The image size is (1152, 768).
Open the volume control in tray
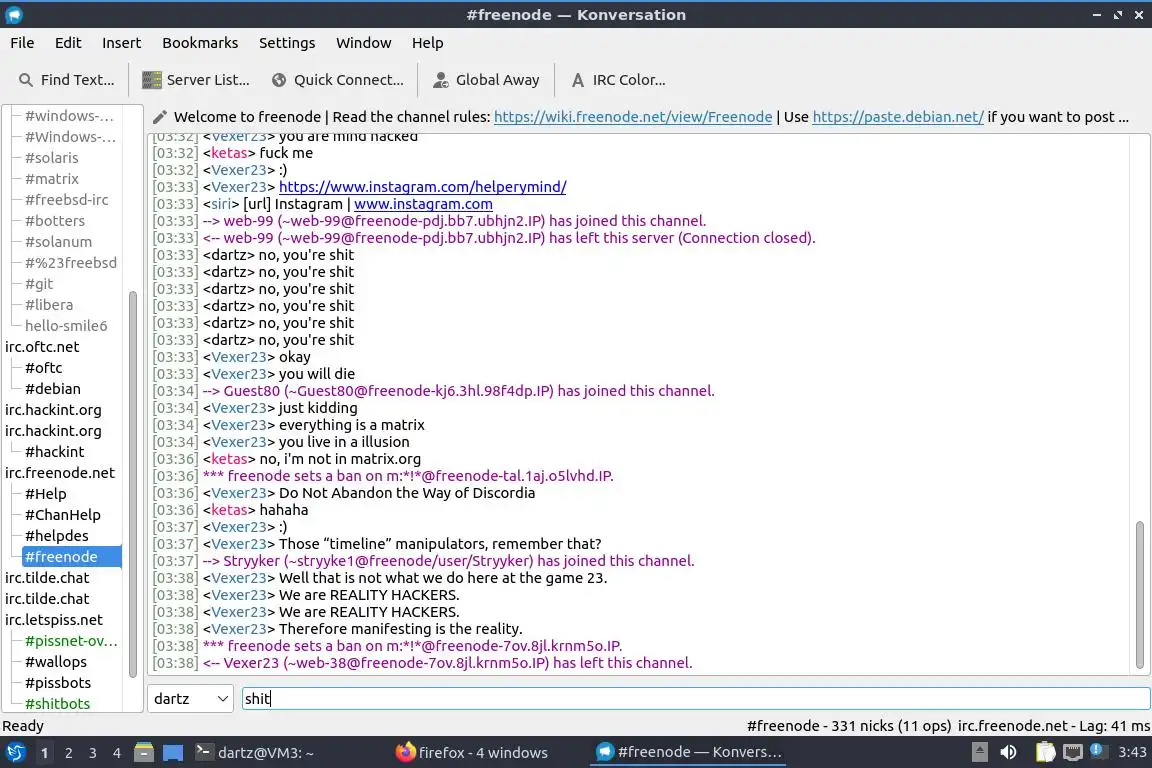pos(1009,752)
